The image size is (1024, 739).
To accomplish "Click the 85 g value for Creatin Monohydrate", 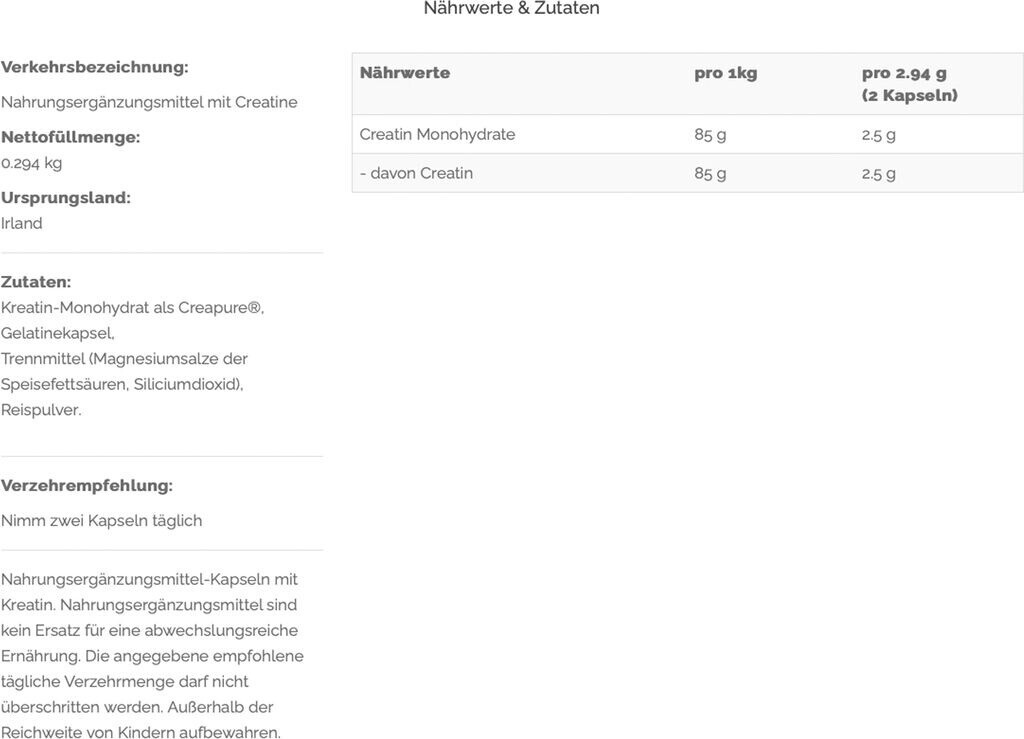I will 710,135.
